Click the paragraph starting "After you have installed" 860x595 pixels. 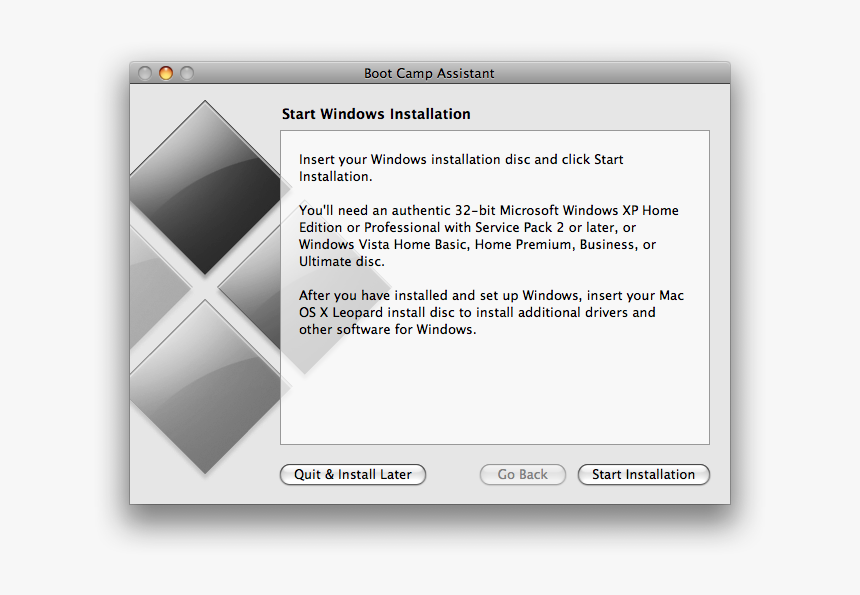click(x=491, y=312)
